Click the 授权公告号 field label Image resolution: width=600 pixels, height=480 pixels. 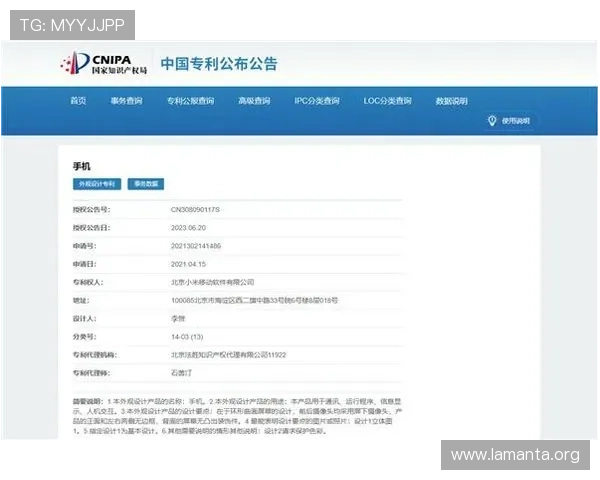tap(91, 209)
